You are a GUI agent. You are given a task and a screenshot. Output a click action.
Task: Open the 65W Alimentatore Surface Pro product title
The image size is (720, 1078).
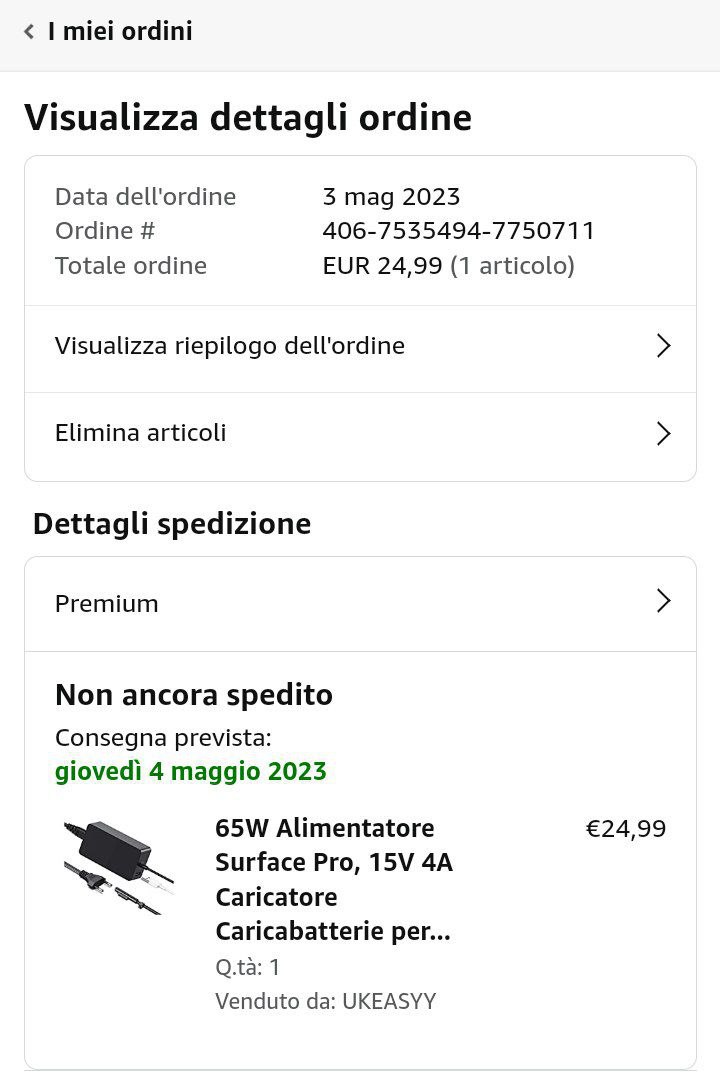334,880
